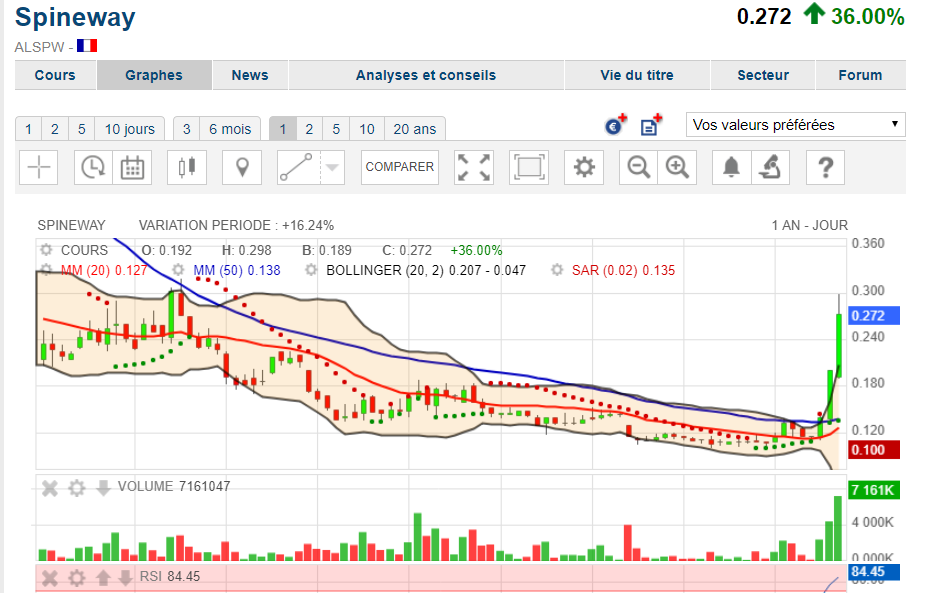This screenshot has height=593, width=928.
Task: Click the Spineway title
Action: coord(75,17)
